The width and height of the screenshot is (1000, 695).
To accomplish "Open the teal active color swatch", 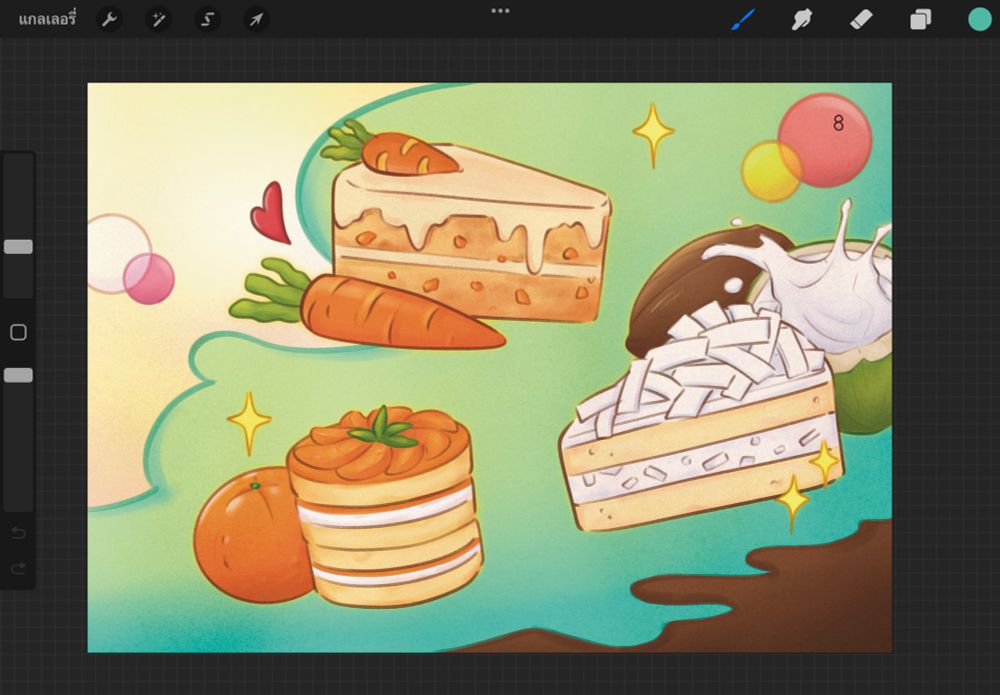I will pos(979,19).
